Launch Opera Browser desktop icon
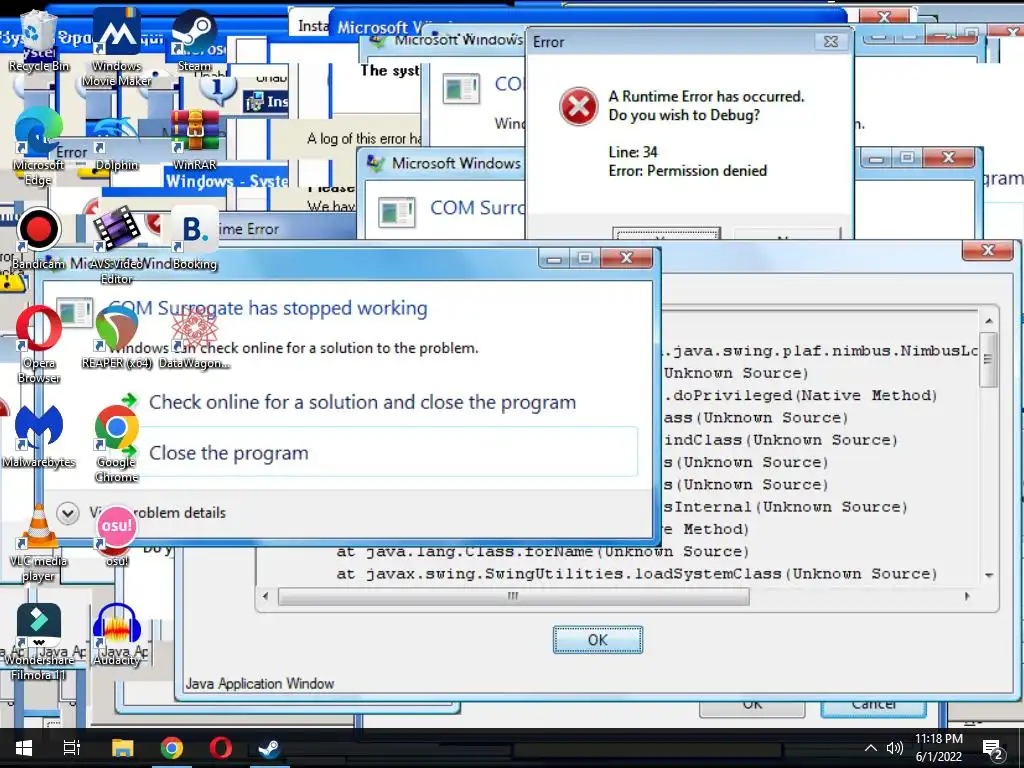This screenshot has height=768, width=1024. [x=39, y=344]
